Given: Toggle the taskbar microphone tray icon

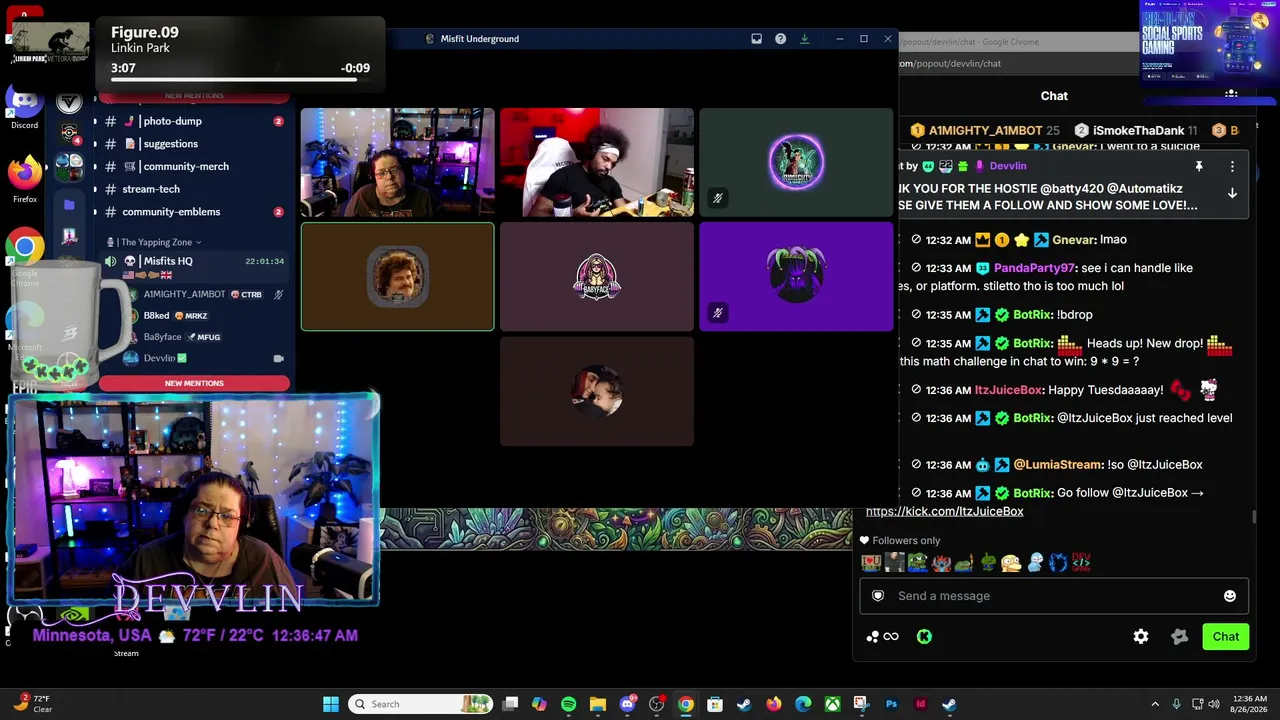Looking at the screenshot, I should [x=1176, y=704].
